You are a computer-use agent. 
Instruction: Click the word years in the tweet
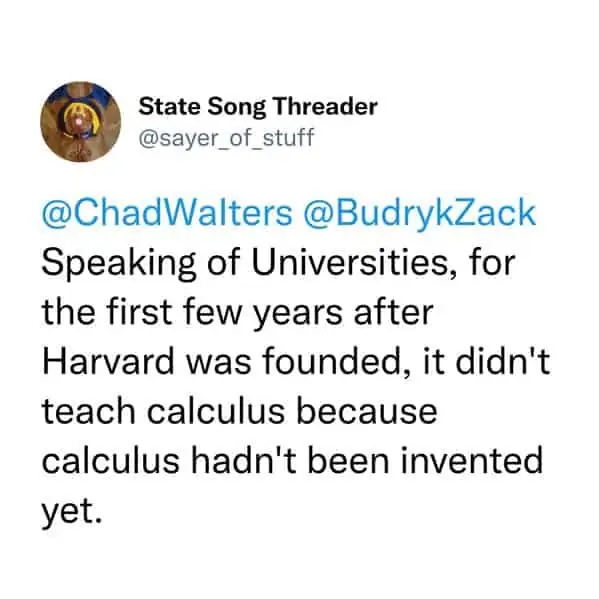tap(298, 314)
